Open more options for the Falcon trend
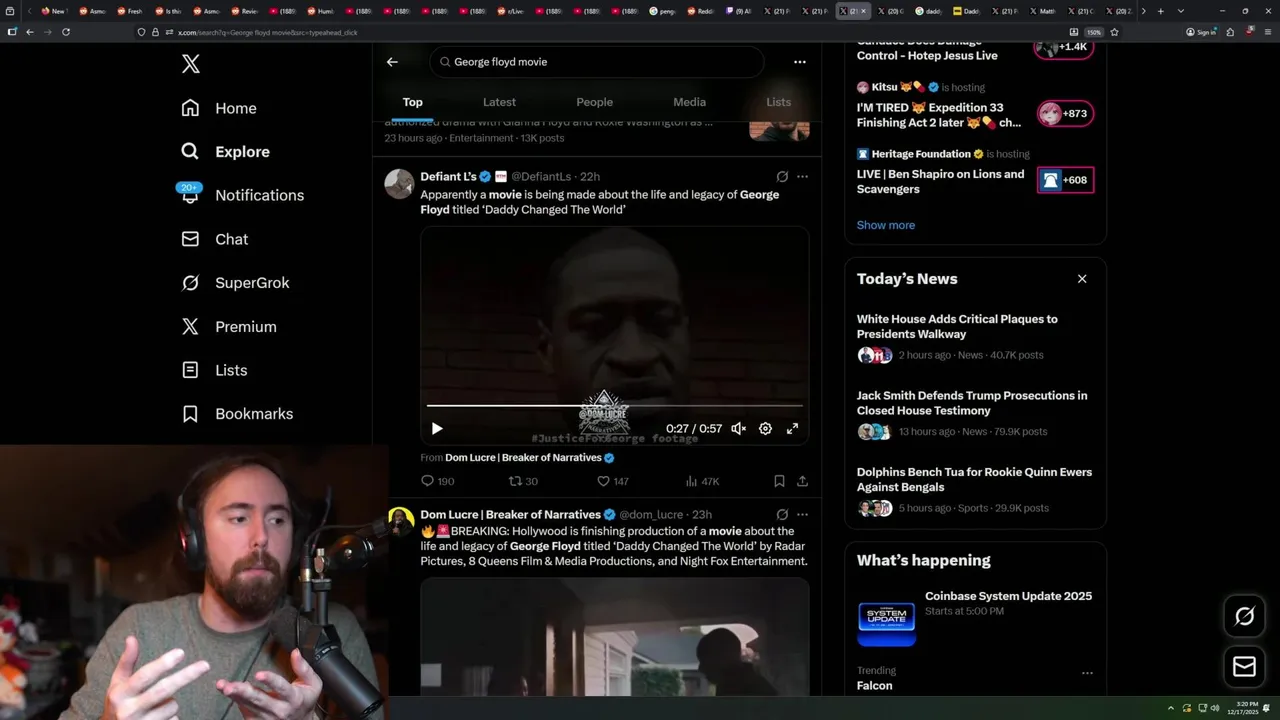The image size is (1280, 720). pos(1087,673)
